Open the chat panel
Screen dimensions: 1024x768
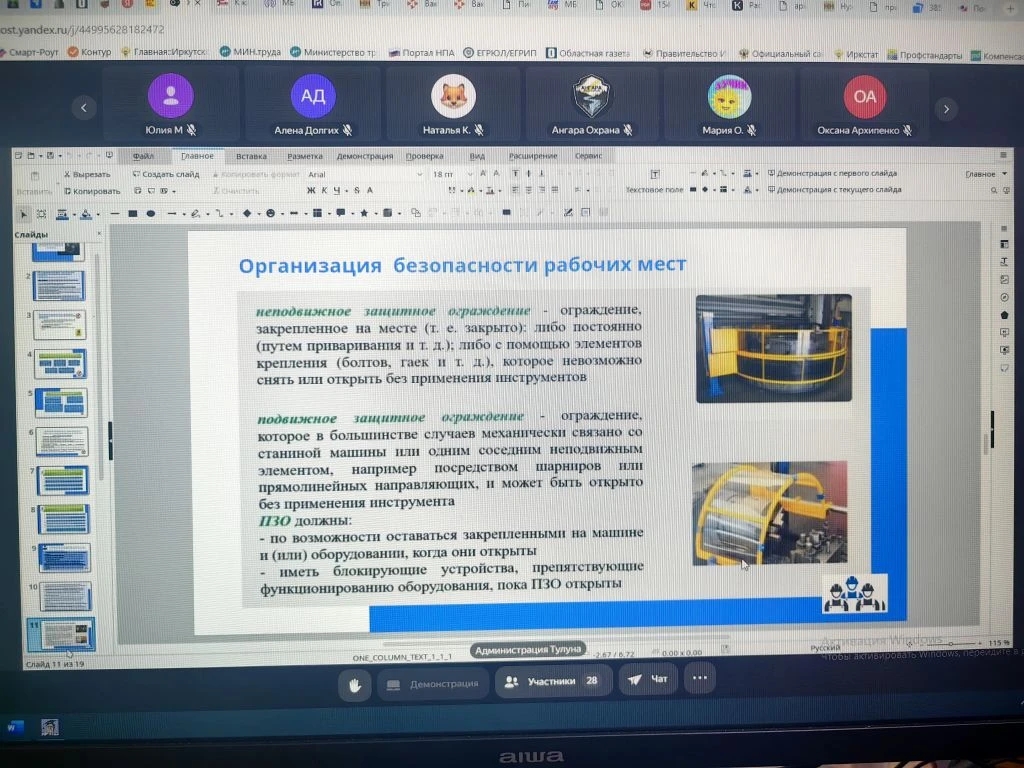tap(647, 680)
